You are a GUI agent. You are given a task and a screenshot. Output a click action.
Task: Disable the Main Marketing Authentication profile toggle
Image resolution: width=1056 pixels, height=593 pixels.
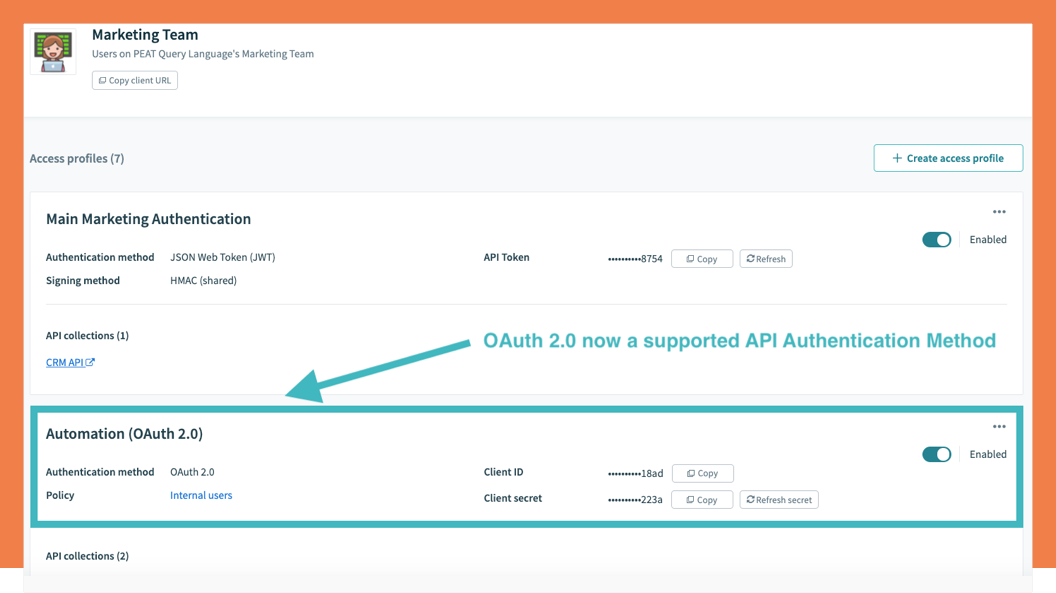point(936,240)
